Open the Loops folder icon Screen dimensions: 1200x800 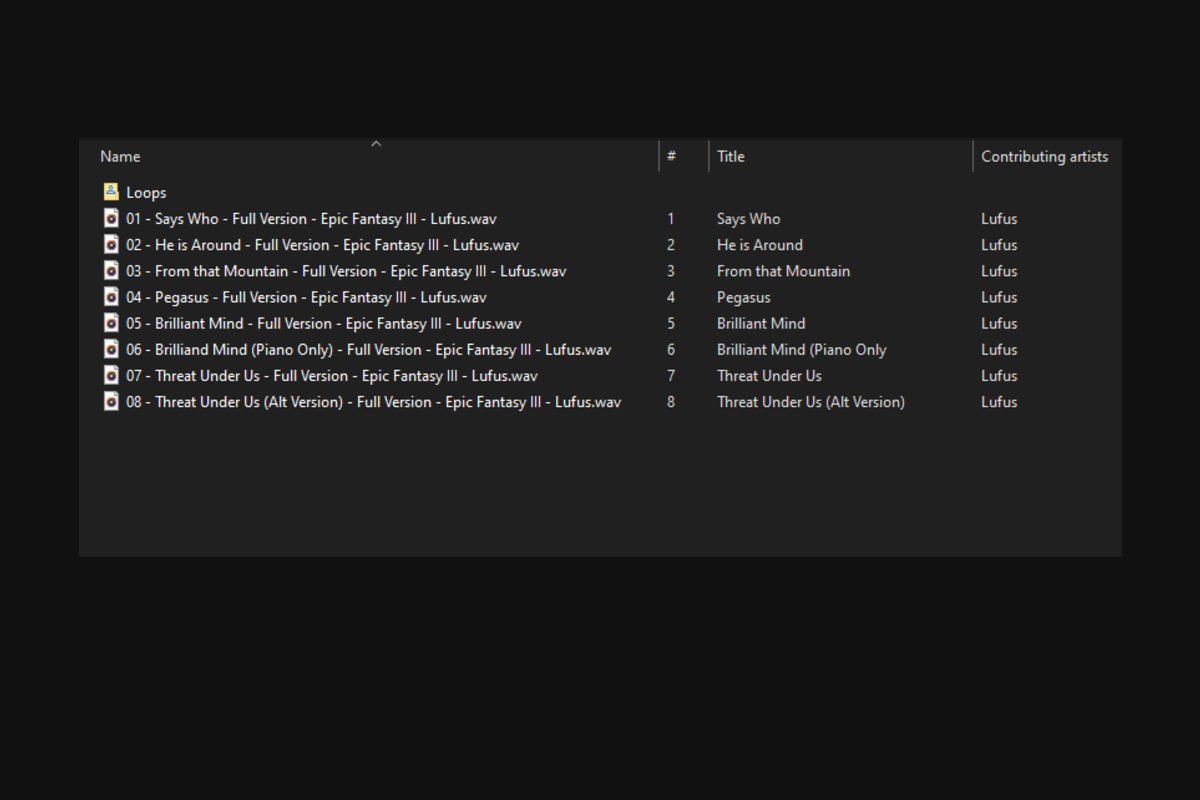111,192
